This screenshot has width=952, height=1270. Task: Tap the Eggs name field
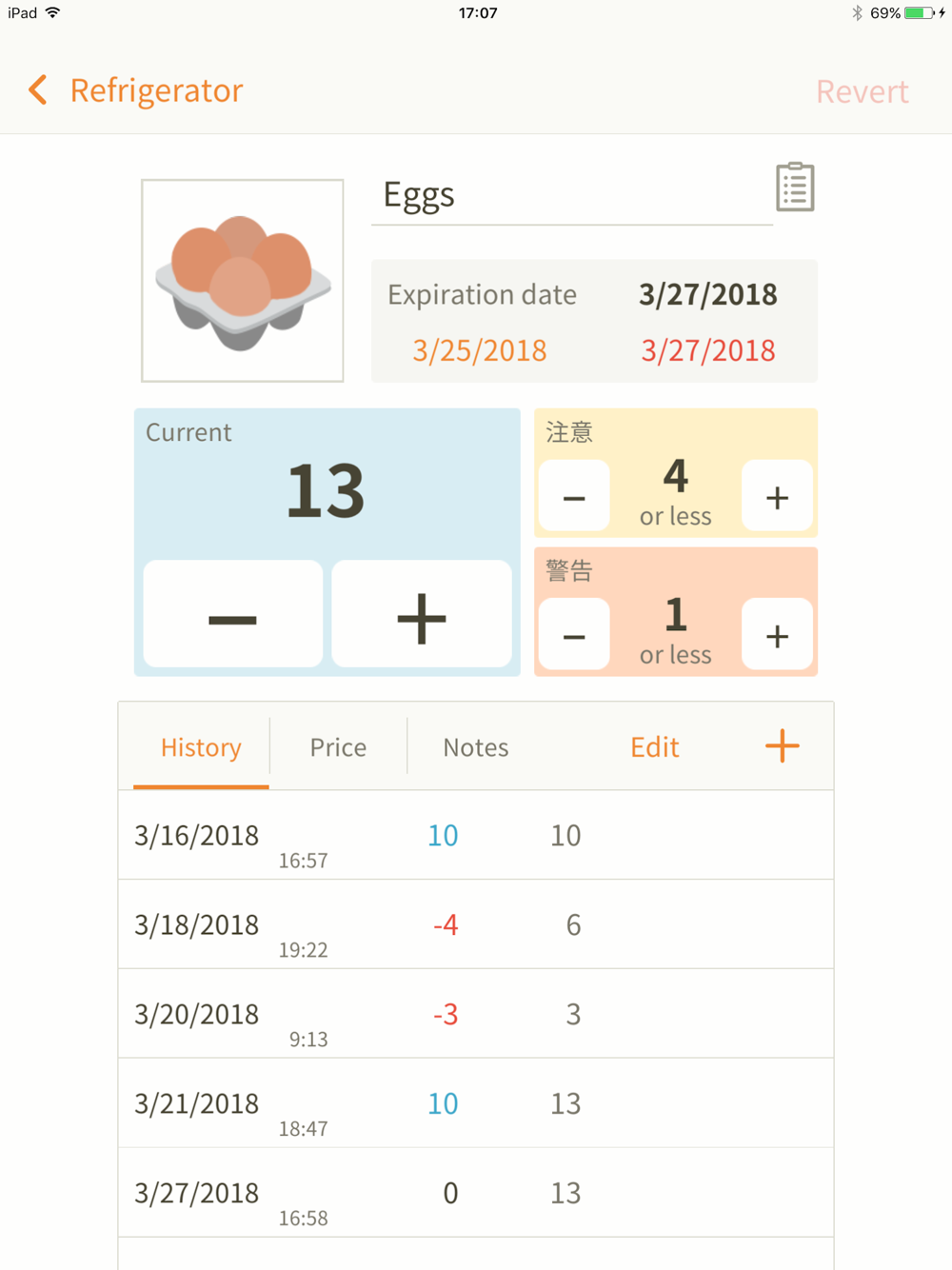tap(571, 195)
